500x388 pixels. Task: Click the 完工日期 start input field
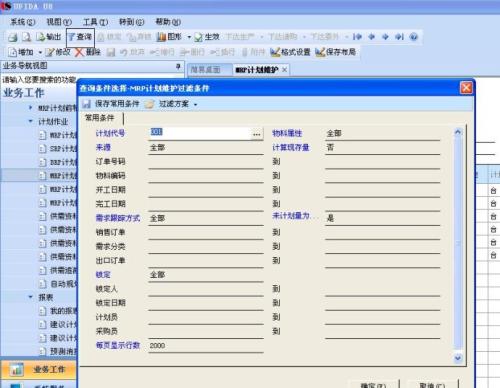tap(206, 204)
